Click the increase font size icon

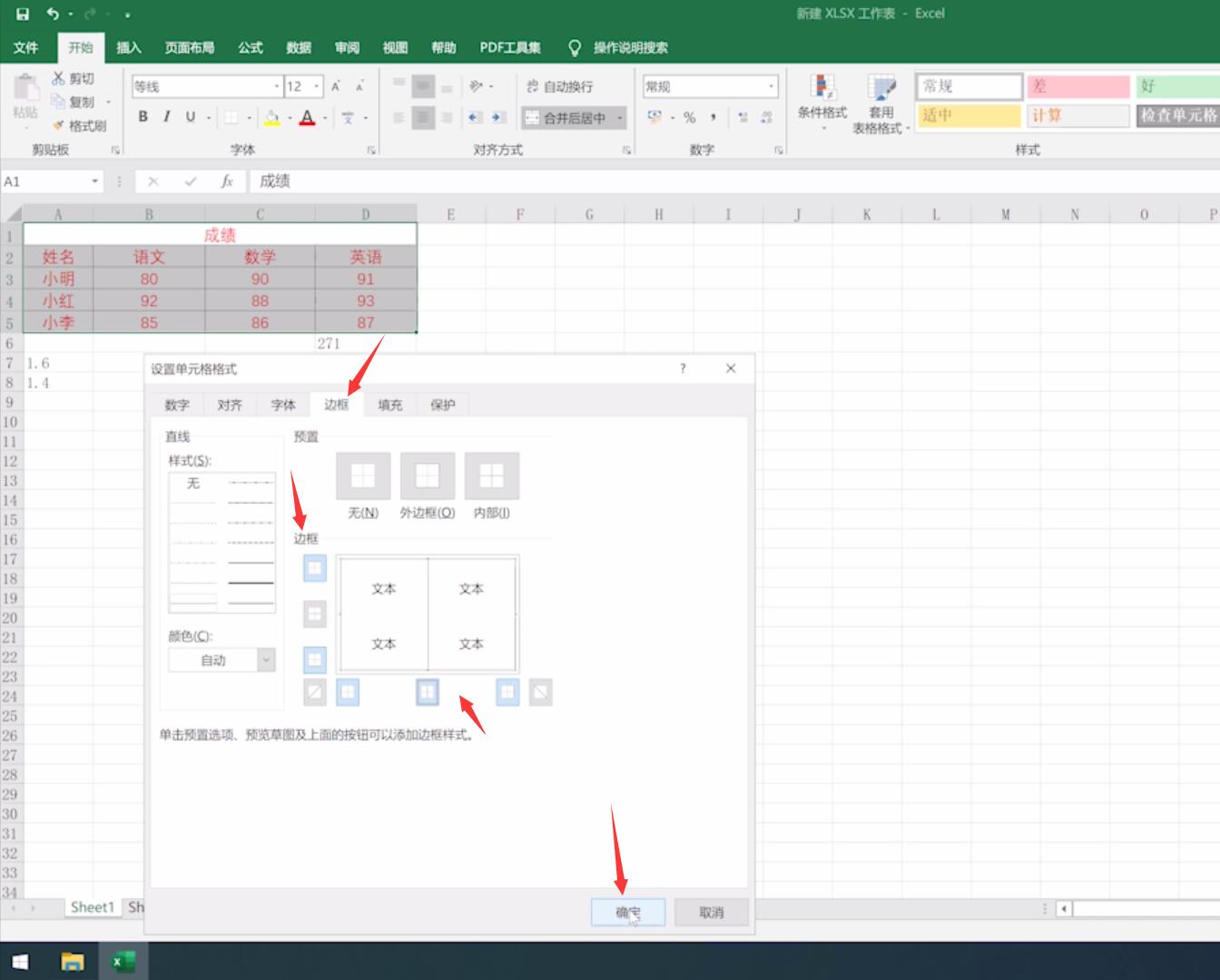tap(336, 86)
